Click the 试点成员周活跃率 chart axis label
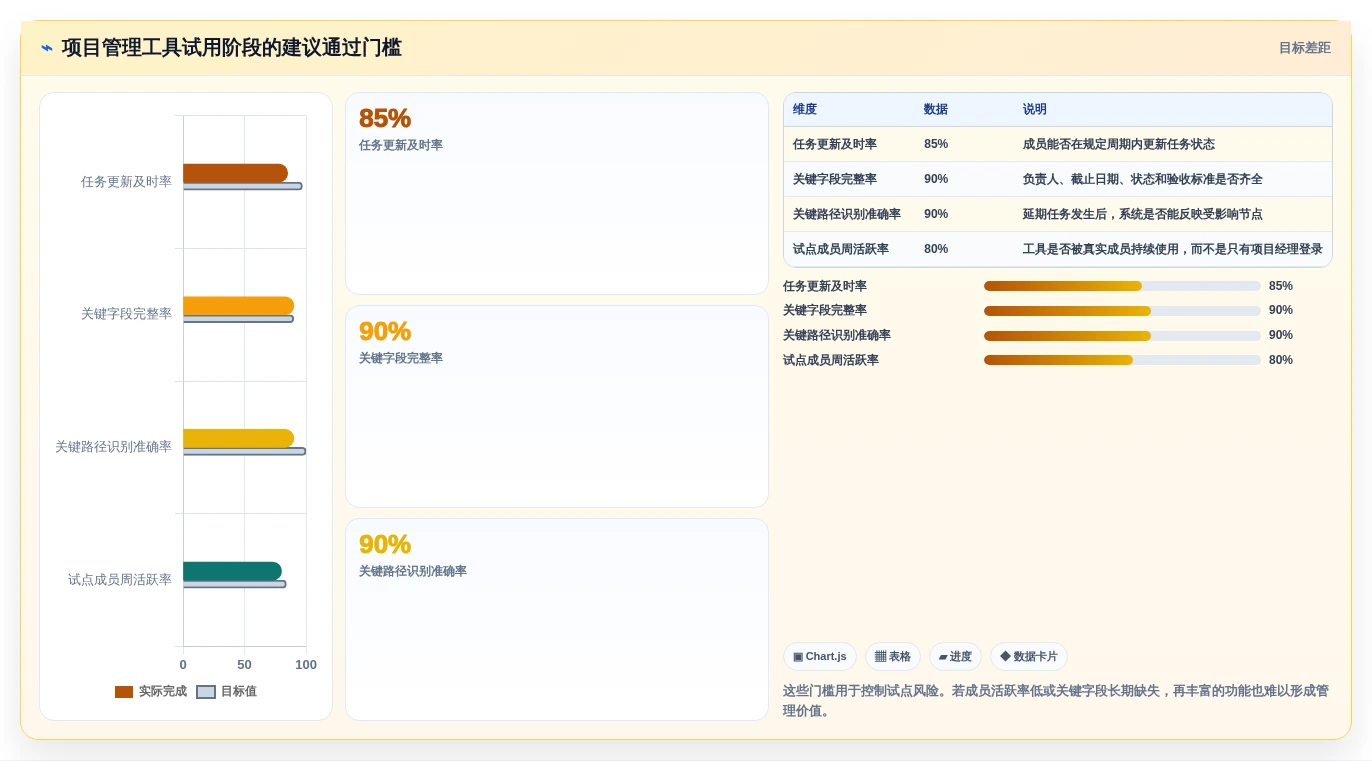Image resolution: width=1372 pixels, height=761 pixels. click(120, 580)
